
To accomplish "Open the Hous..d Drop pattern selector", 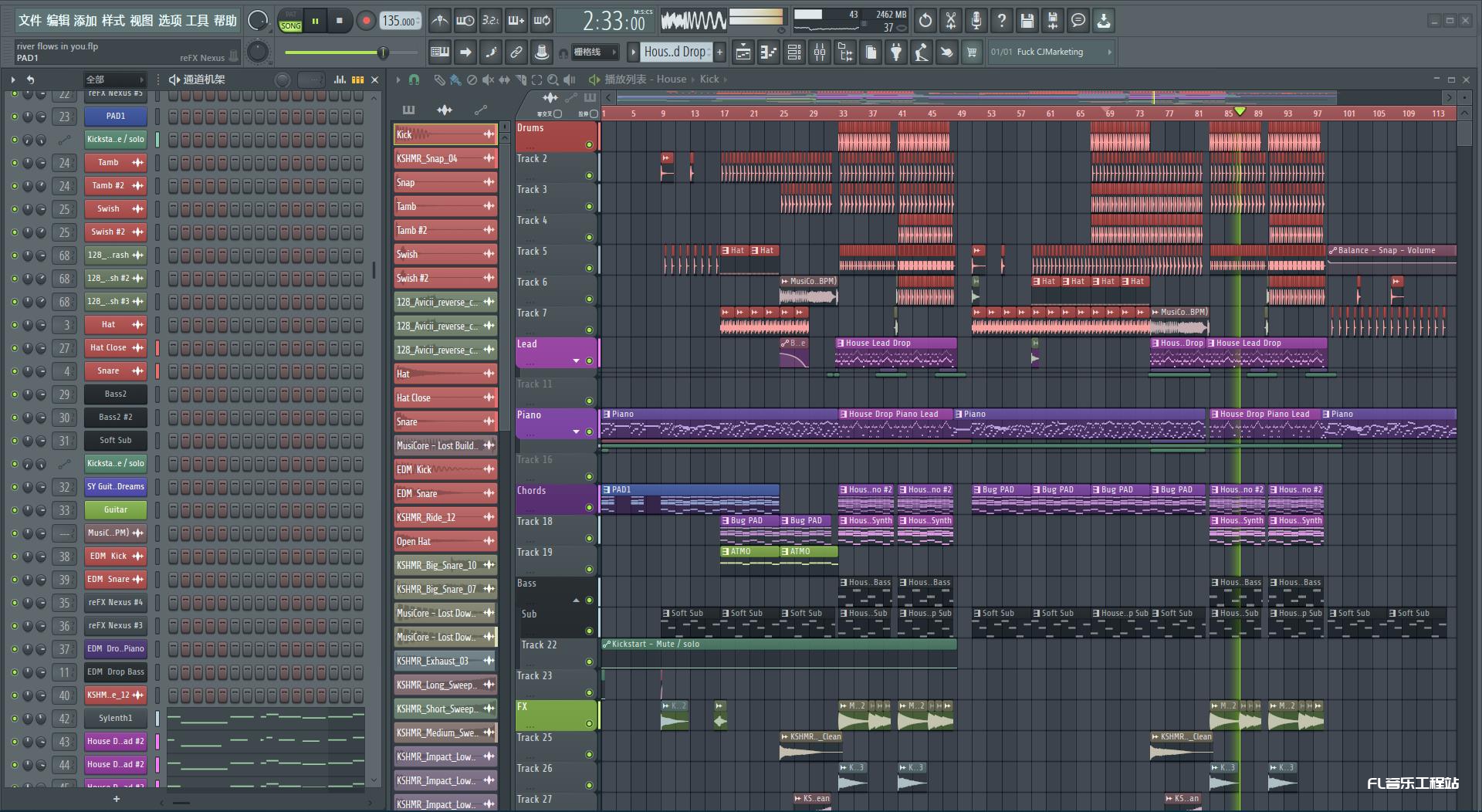I will [675, 52].
